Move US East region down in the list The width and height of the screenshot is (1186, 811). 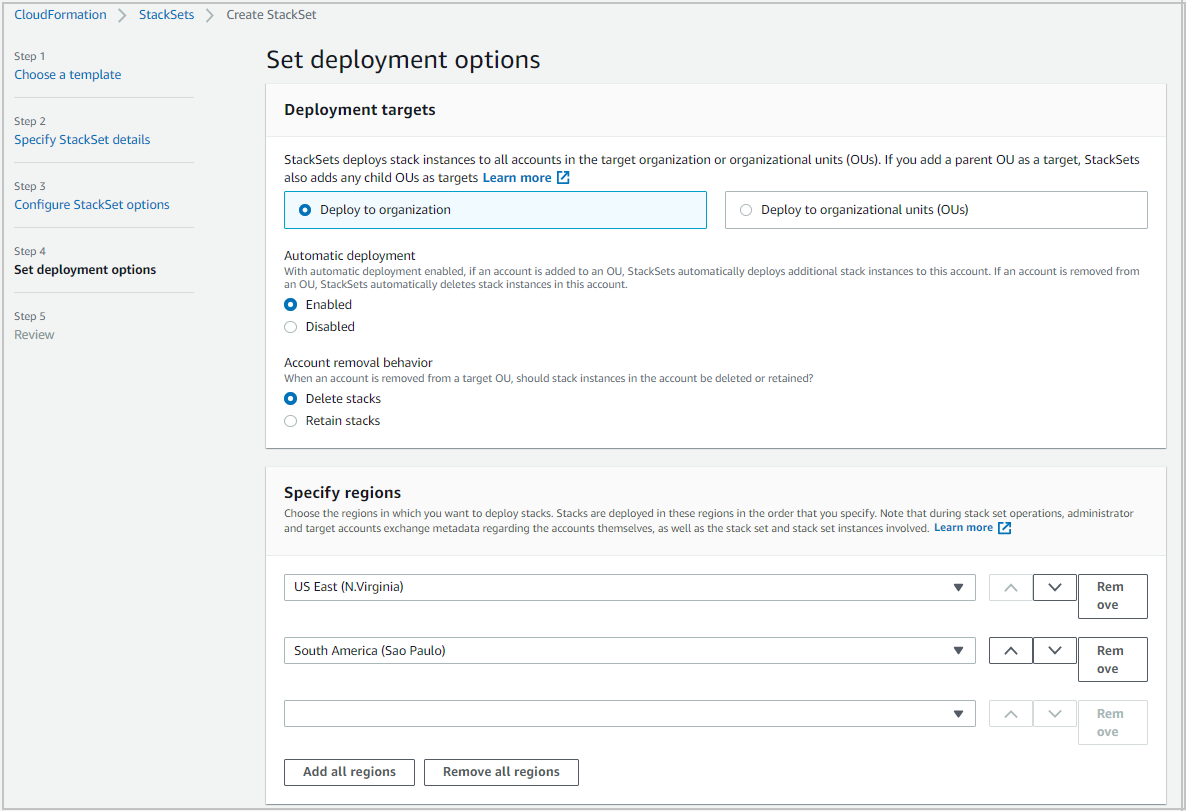tap(1054, 587)
